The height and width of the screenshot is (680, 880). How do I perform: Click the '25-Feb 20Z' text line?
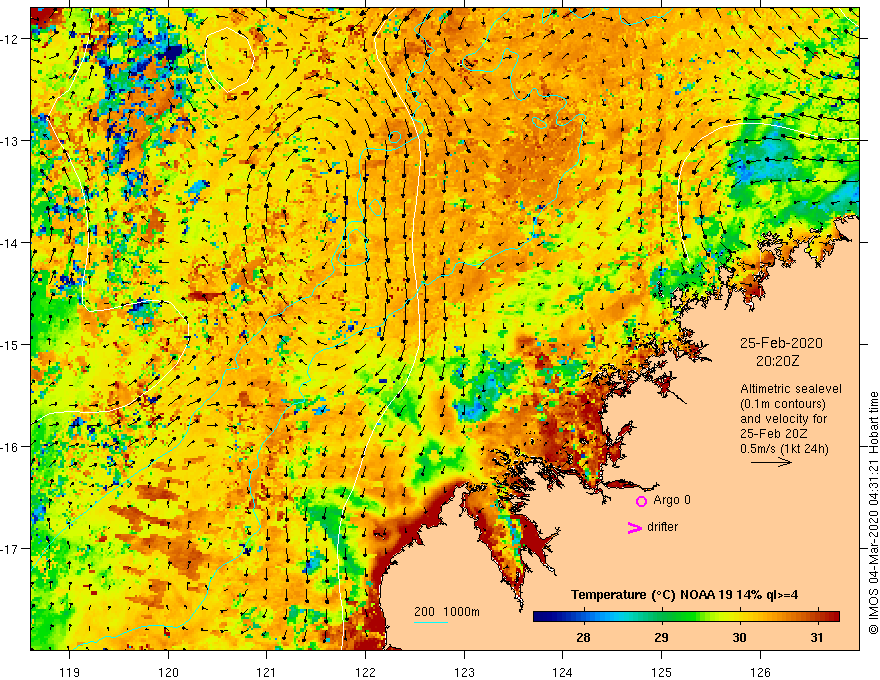tap(773, 433)
